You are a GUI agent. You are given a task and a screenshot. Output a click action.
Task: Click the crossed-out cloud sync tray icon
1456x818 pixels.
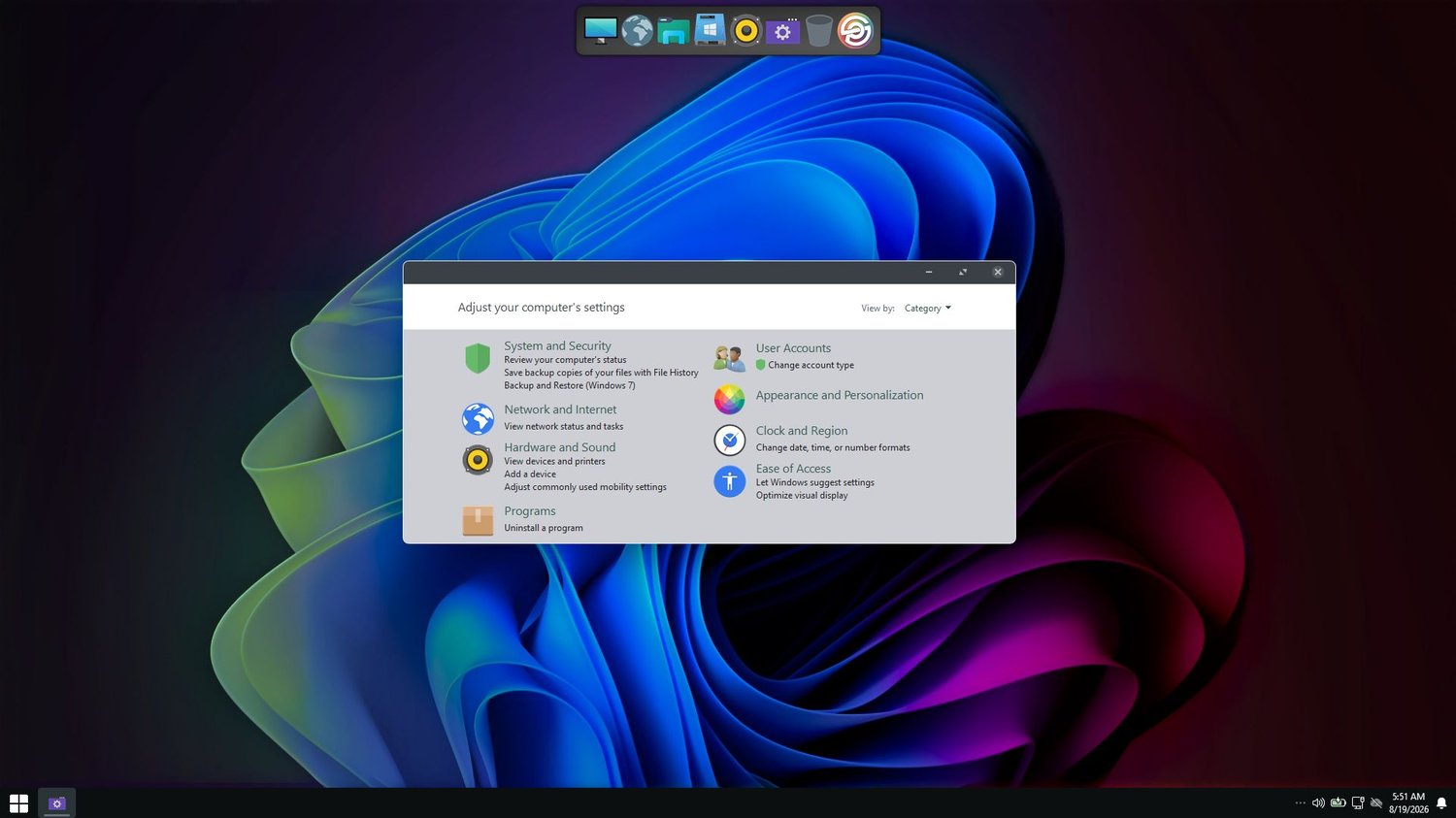coord(1375,803)
